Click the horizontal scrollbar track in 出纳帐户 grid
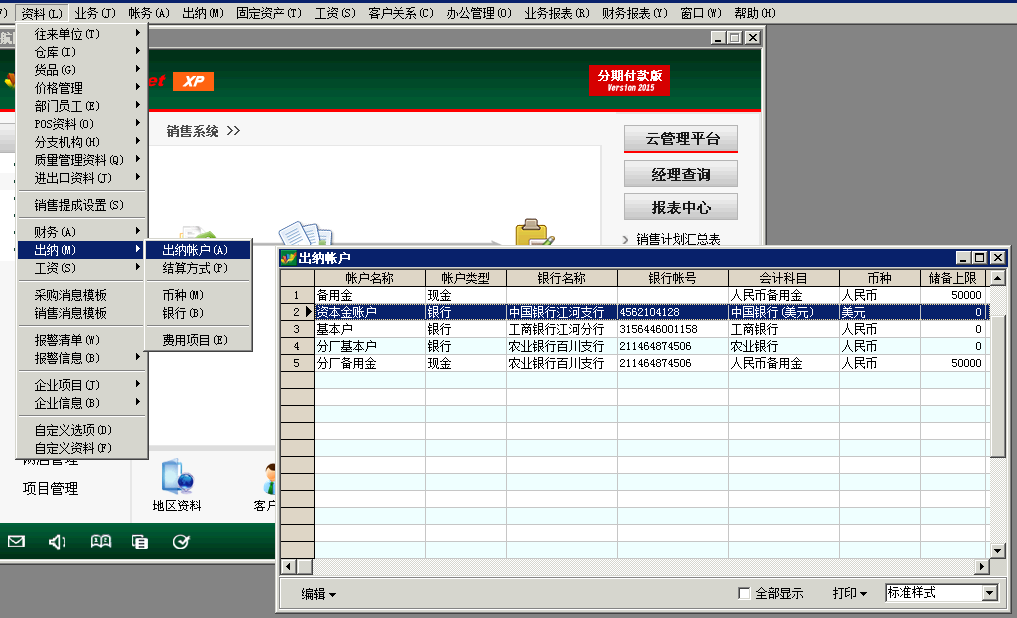Image resolution: width=1017 pixels, height=618 pixels. coord(643,567)
